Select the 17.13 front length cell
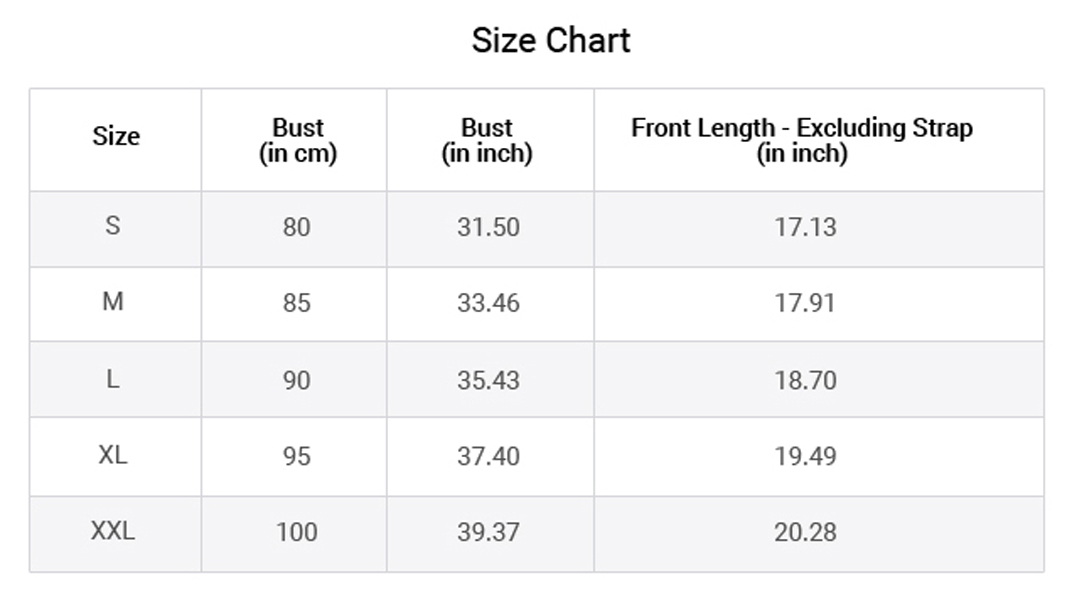 click(x=805, y=227)
